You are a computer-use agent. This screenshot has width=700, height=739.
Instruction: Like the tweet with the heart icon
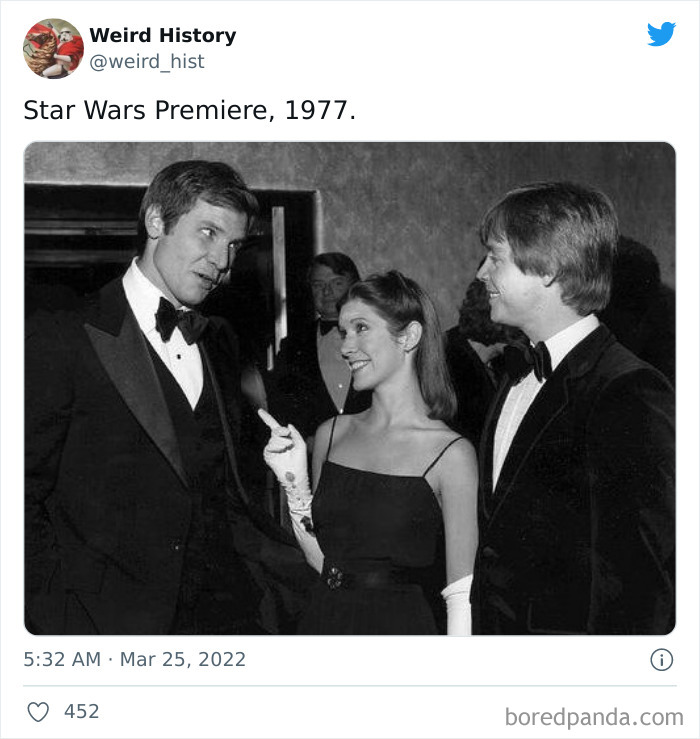coord(38,711)
